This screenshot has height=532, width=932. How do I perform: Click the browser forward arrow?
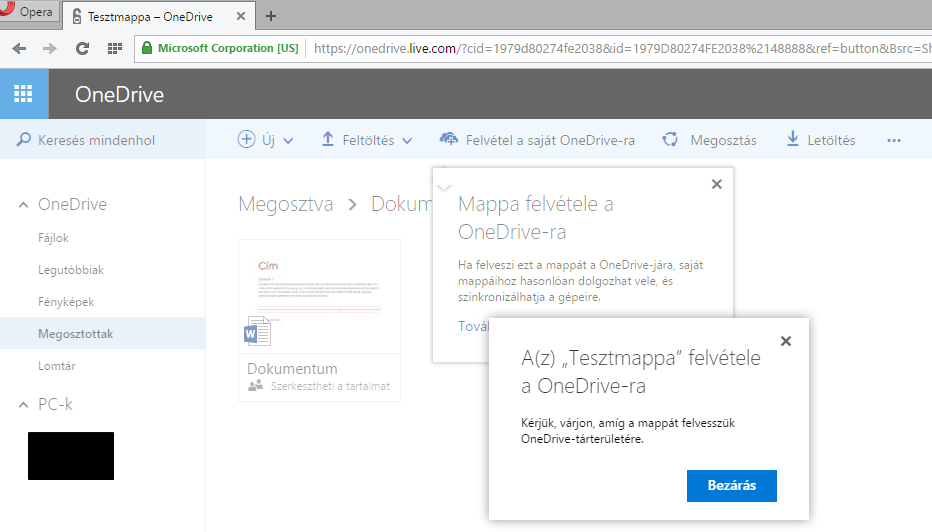point(50,48)
